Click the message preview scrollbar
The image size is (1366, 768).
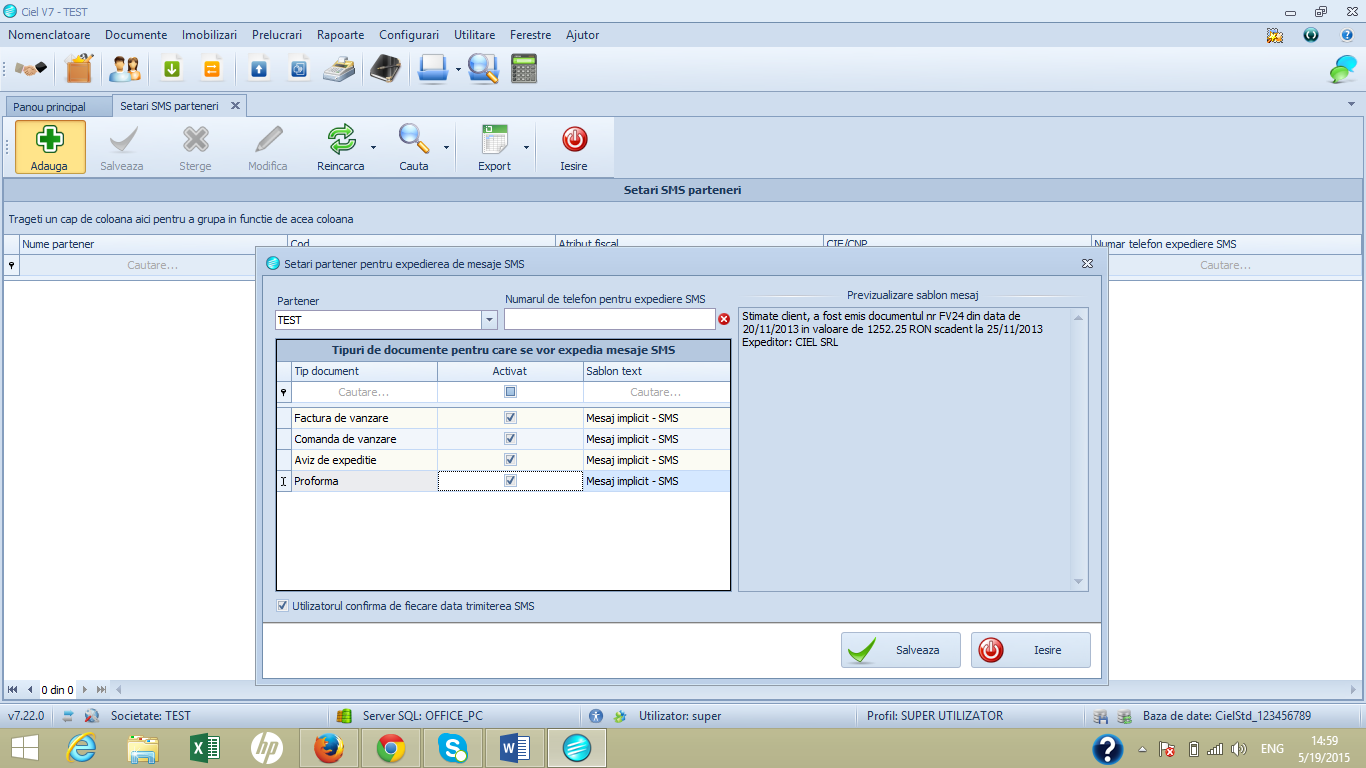tap(1078, 449)
